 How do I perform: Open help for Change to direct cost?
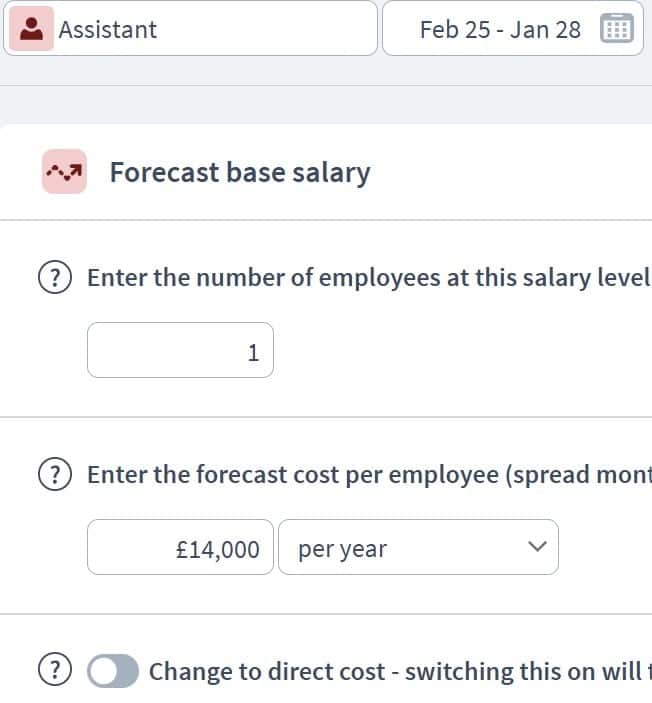coord(55,671)
